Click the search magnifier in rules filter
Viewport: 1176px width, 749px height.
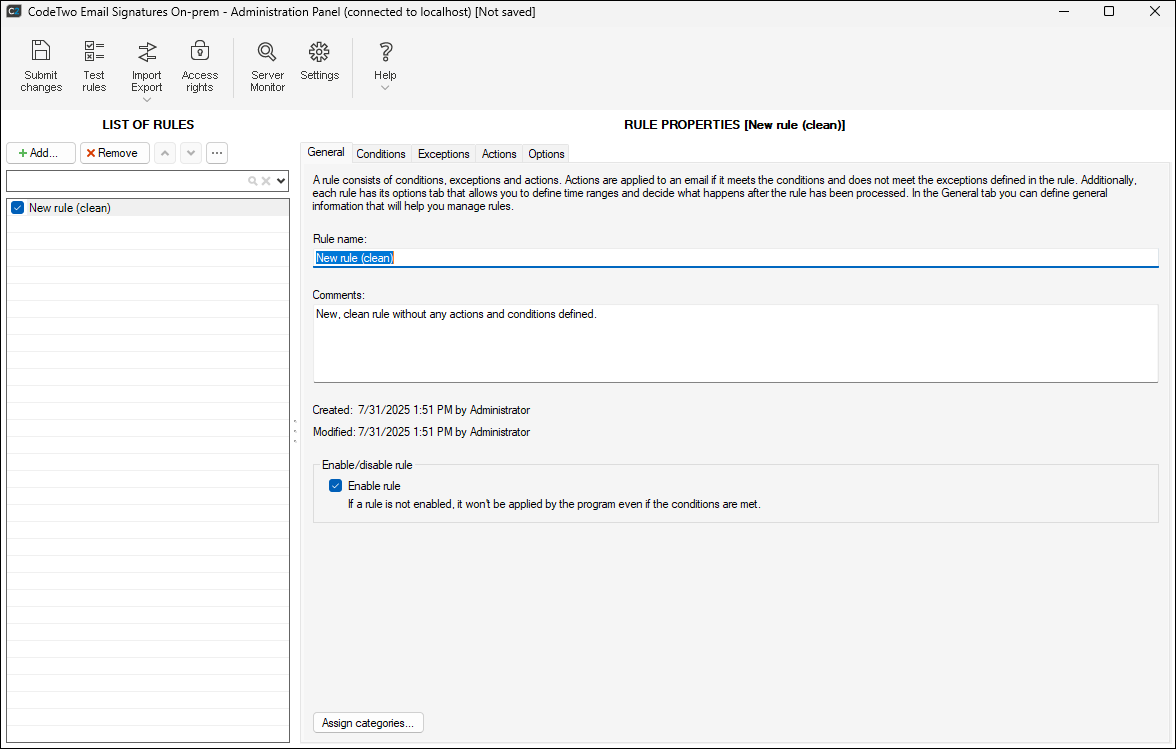tap(253, 181)
